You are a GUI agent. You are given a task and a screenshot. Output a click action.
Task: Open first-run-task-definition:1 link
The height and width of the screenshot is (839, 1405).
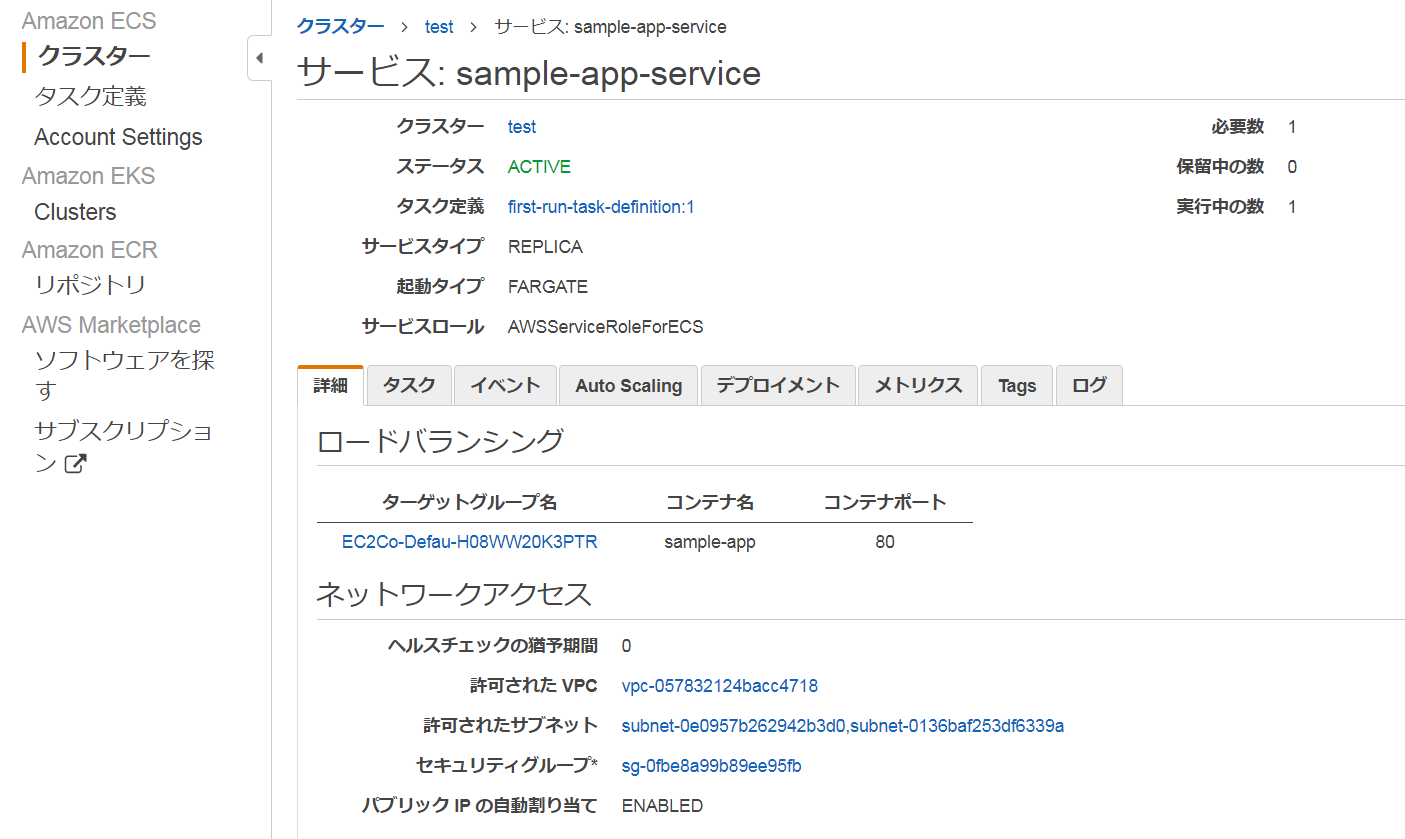[x=601, y=207]
